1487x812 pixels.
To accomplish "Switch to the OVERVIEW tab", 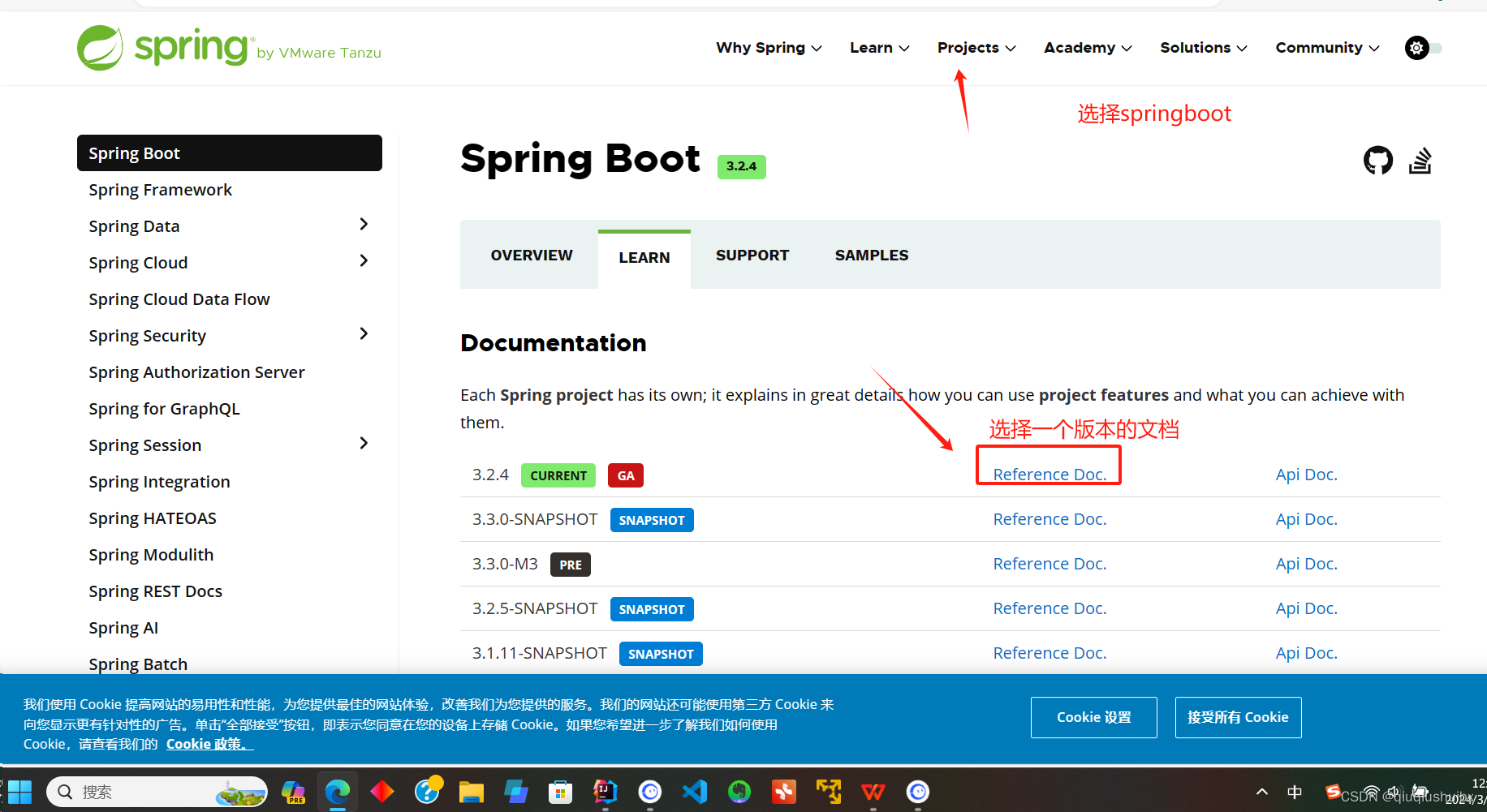I will click(x=532, y=256).
